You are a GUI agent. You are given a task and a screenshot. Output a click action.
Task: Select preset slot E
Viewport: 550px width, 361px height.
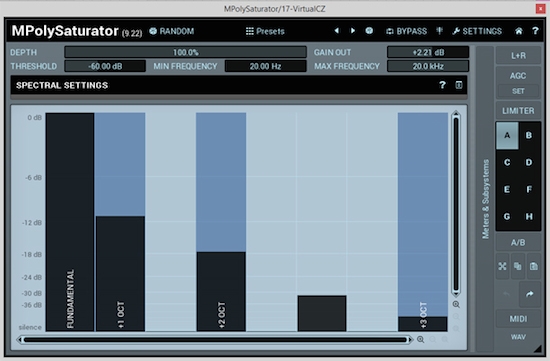[x=507, y=189]
